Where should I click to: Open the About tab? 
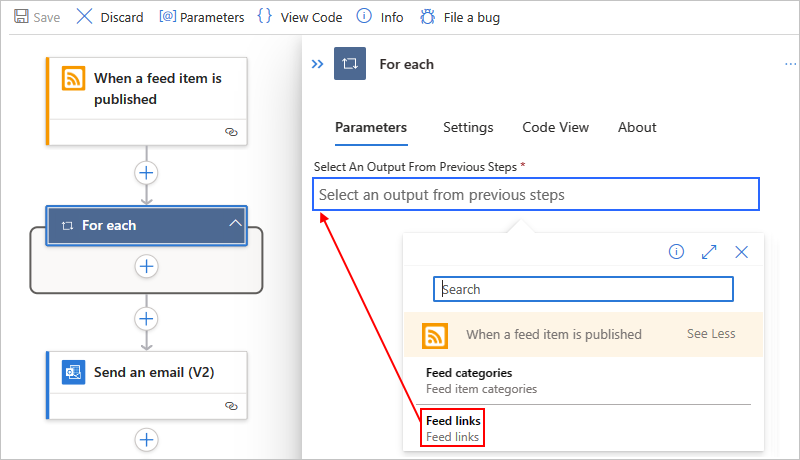(x=637, y=127)
